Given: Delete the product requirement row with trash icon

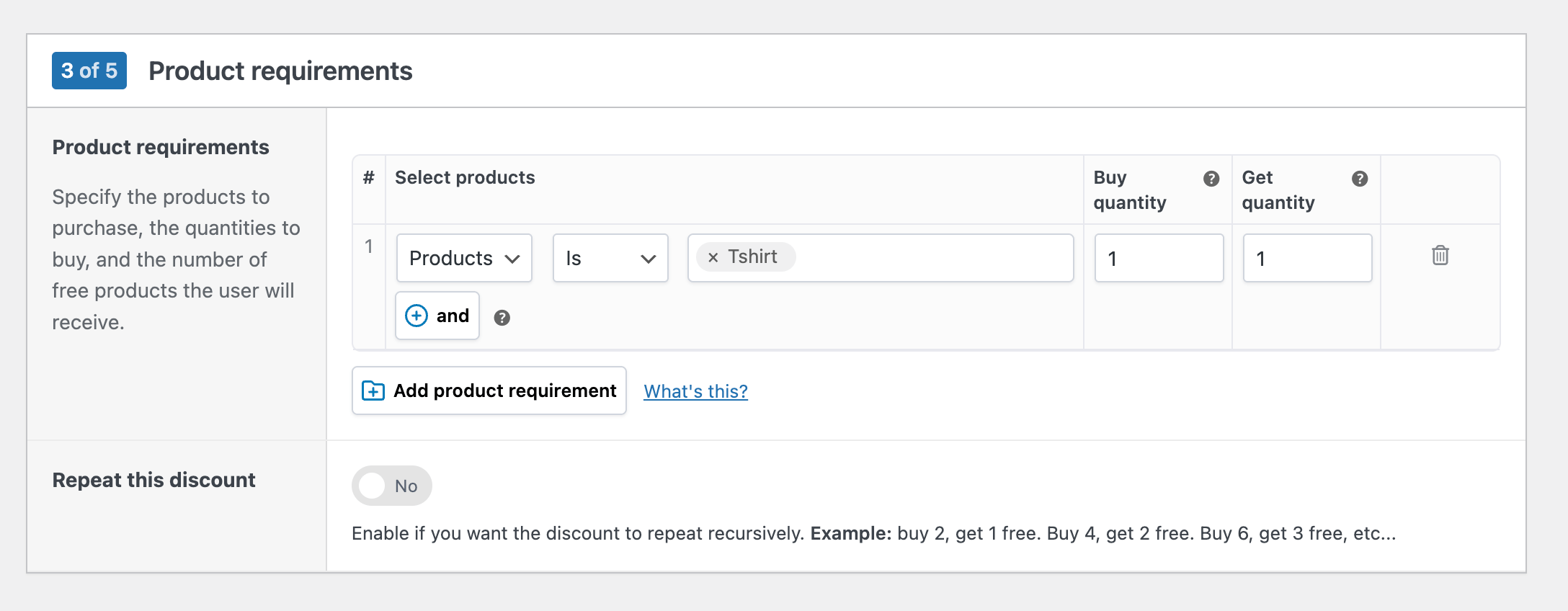Looking at the screenshot, I should click(x=1440, y=256).
